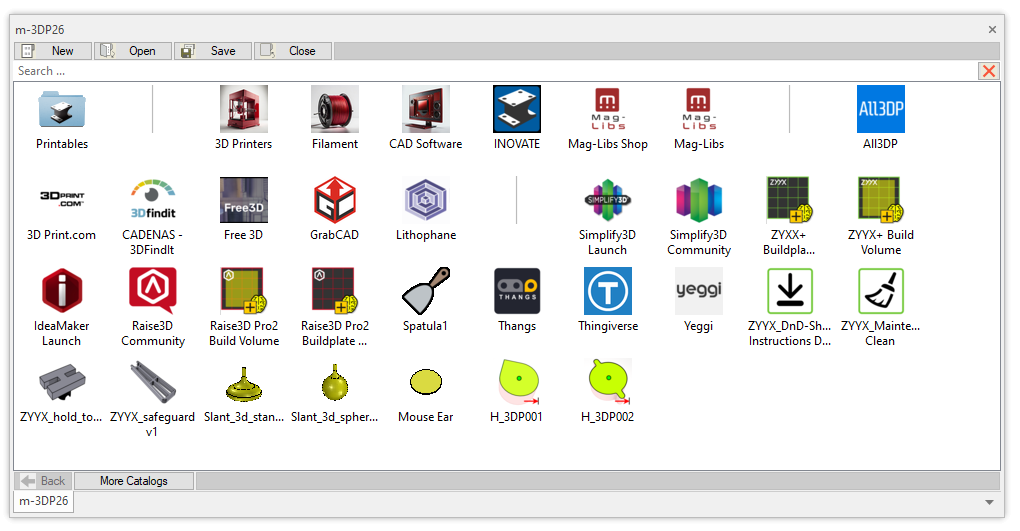Select the Thingiverse icon
The height and width of the screenshot is (531, 1020).
(607, 292)
